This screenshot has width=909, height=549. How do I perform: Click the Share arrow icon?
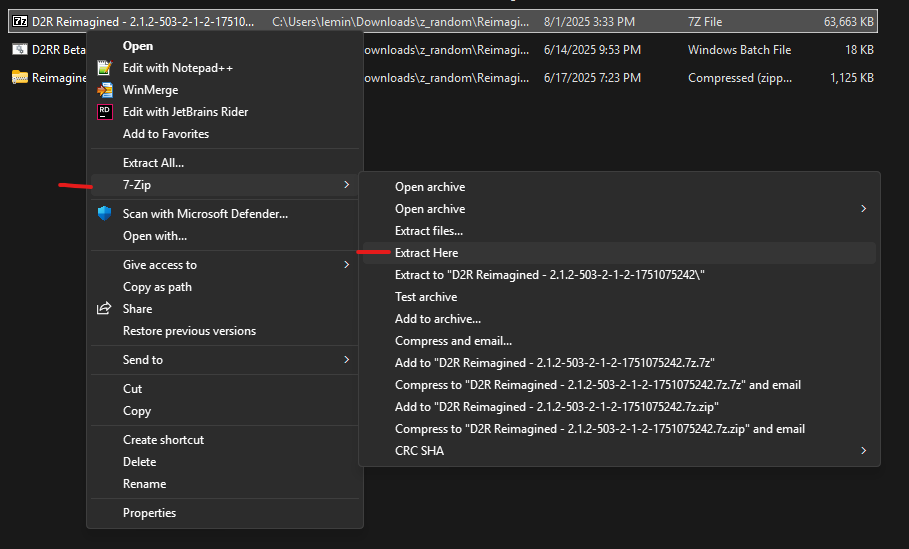[x=104, y=308]
